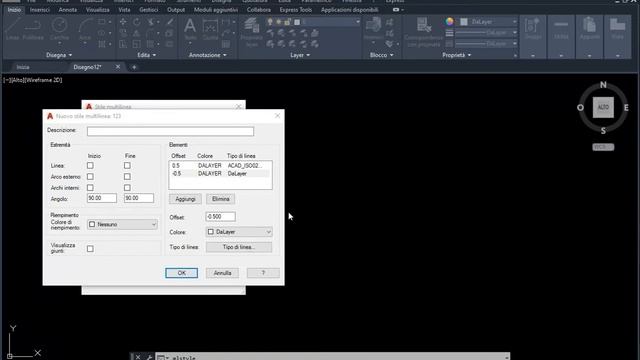This screenshot has width=640, height=360.
Task: Click the object color wheel in Proprietà panel
Action: tap(449, 22)
